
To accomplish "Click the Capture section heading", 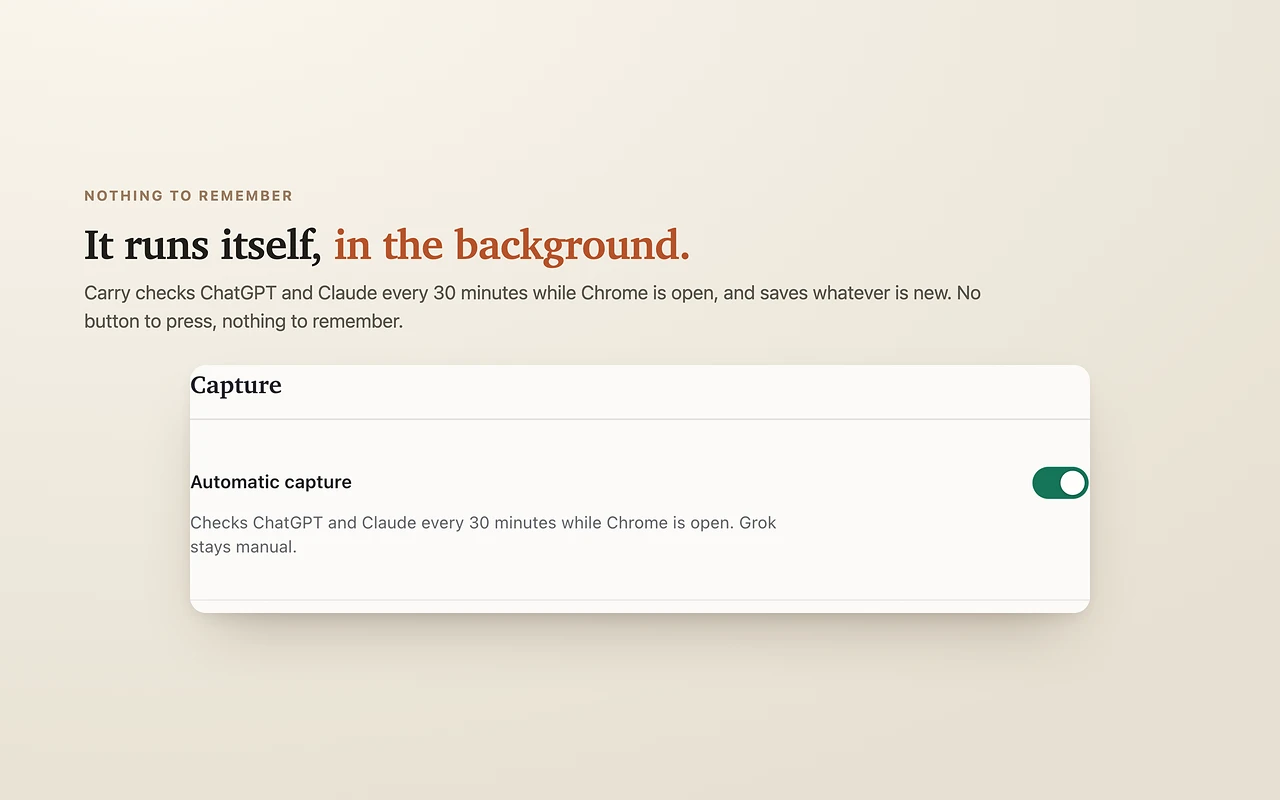I will [x=236, y=385].
